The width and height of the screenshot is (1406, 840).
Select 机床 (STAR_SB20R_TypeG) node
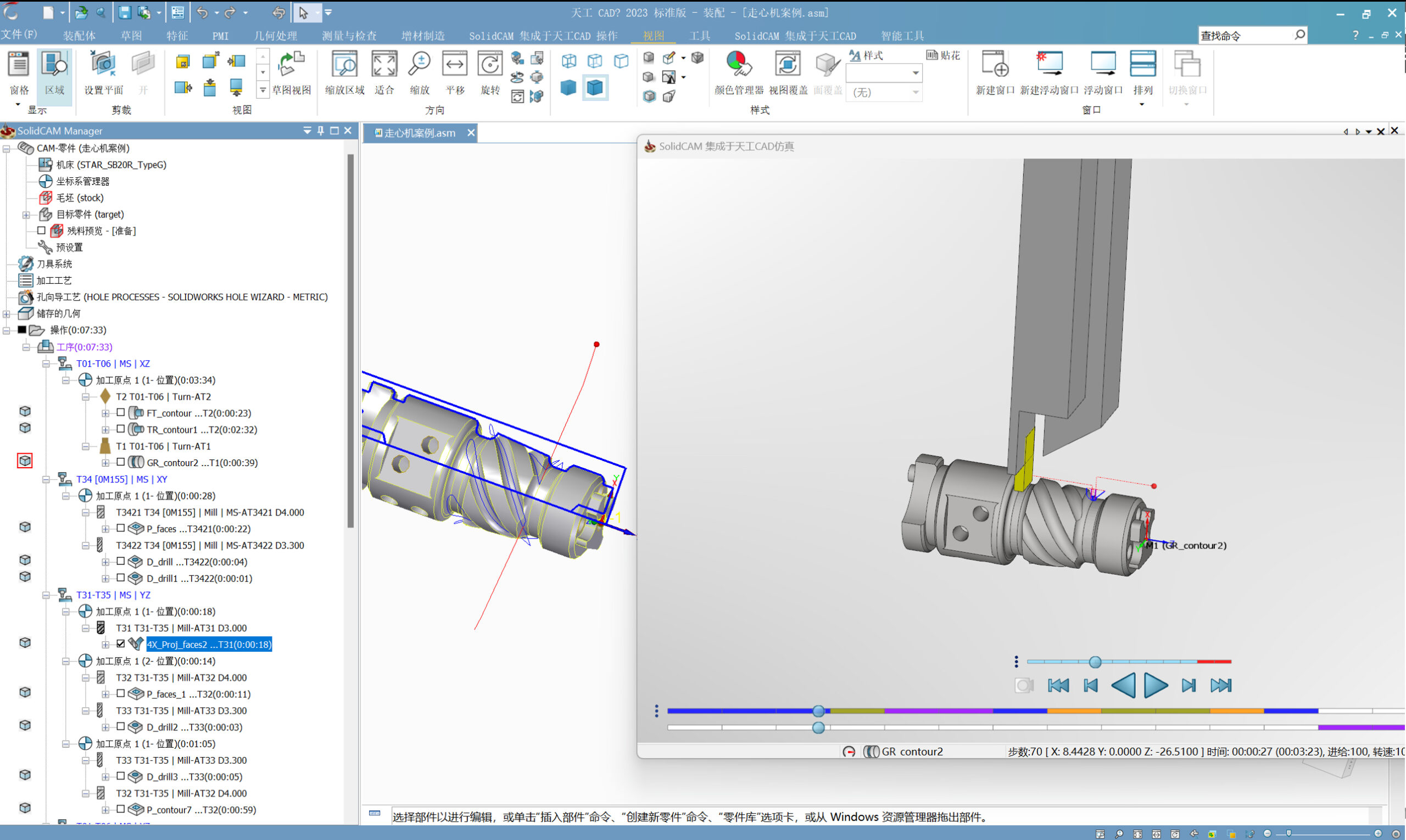pos(111,165)
